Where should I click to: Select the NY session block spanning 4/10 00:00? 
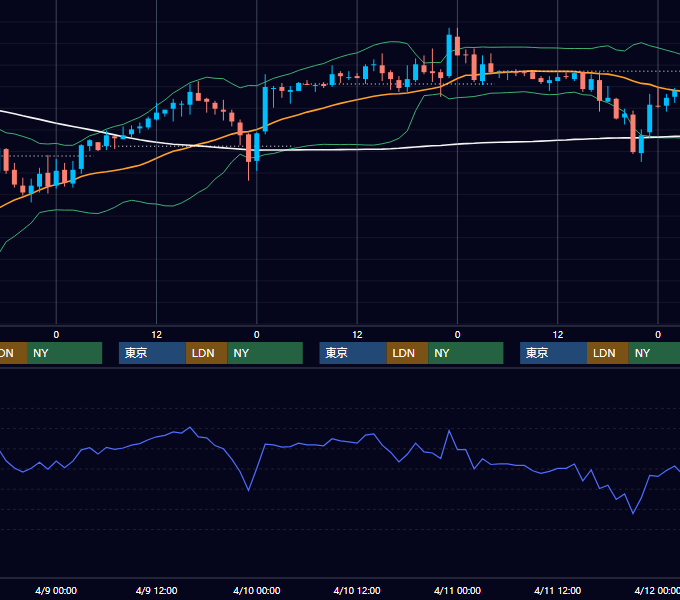pos(265,353)
